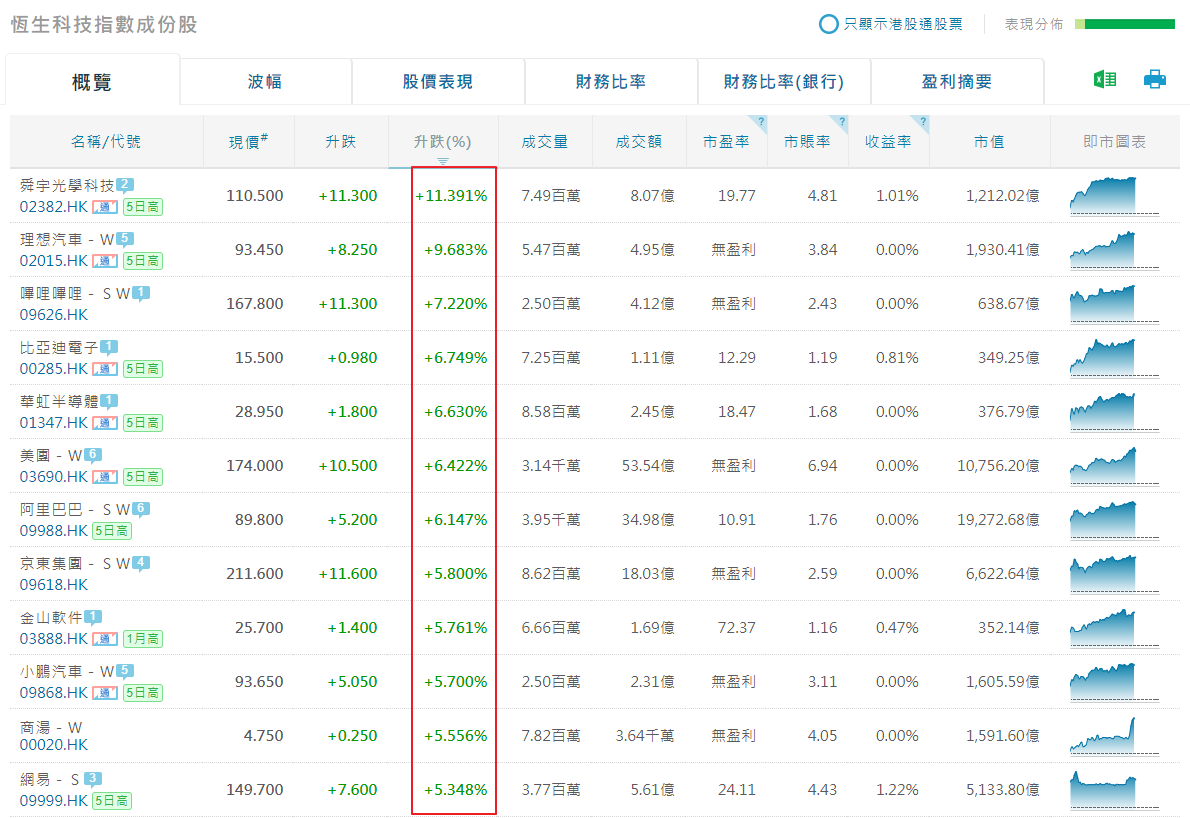Screen dimensions: 1190x818
Task: Export the table with the Excel icon
Action: [x=1104, y=80]
